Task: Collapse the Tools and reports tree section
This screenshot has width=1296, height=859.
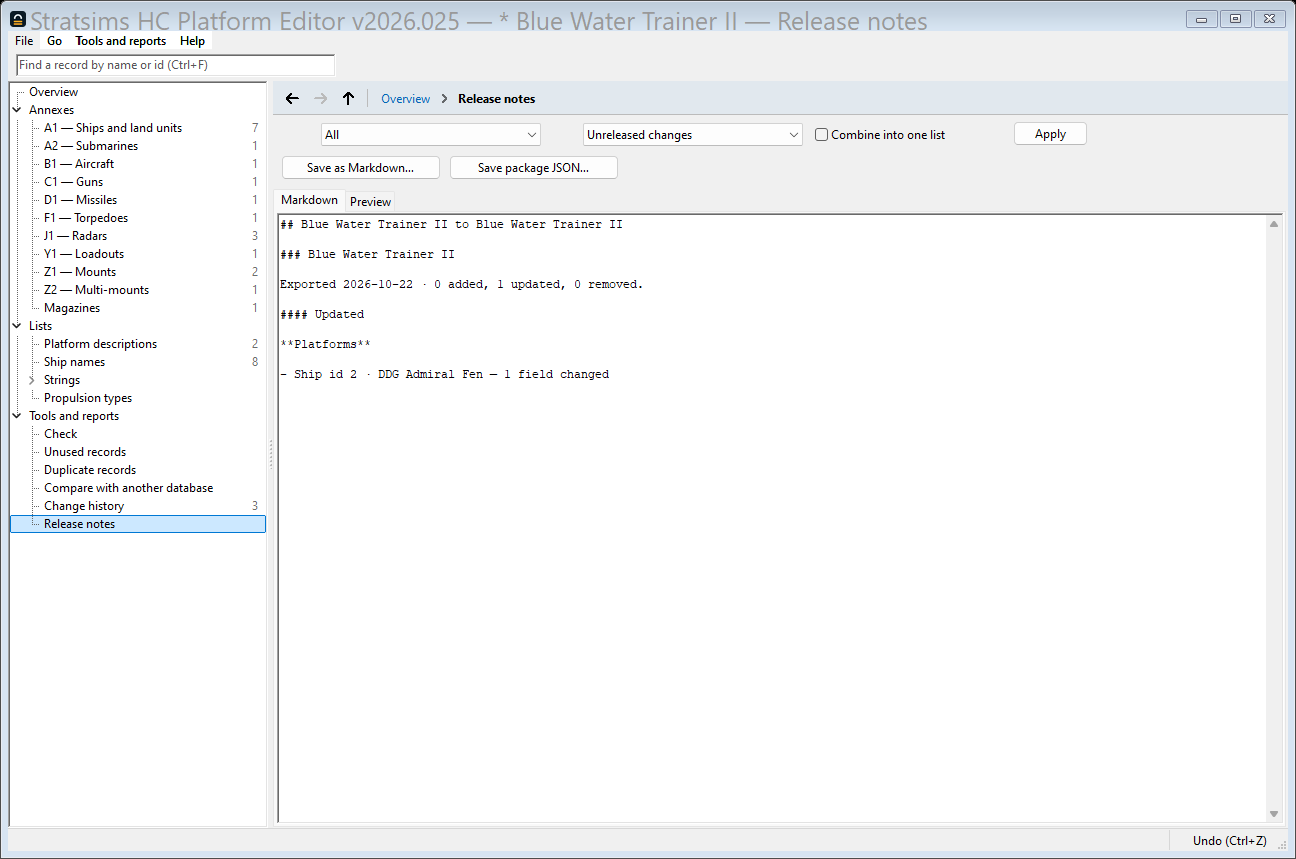Action: click(x=17, y=416)
